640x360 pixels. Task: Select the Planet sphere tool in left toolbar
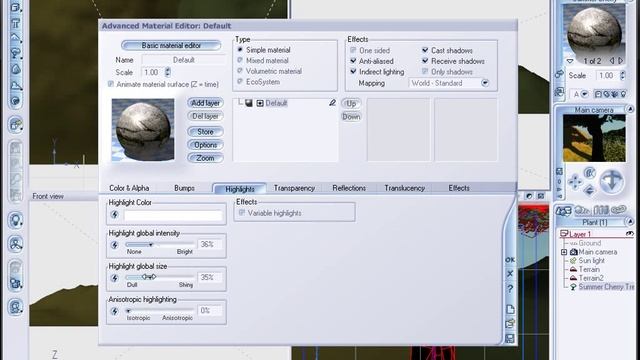pyautogui.click(x=16, y=101)
